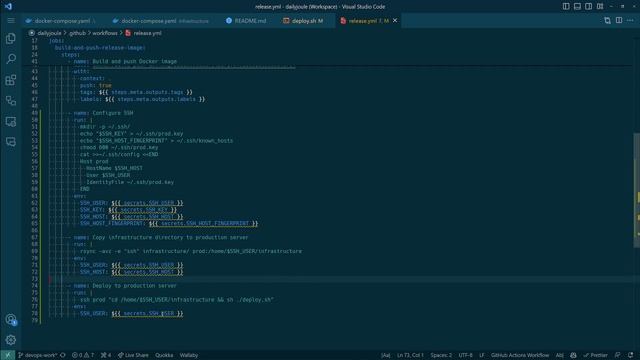Change language mode GitHub Actions Workflow

click(x=520, y=355)
